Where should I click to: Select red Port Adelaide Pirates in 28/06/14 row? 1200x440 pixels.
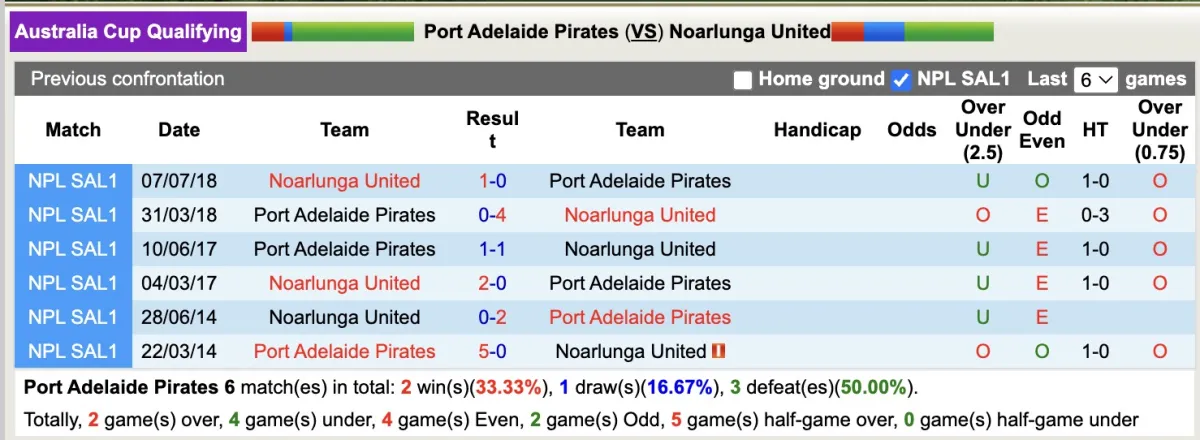[640, 317]
